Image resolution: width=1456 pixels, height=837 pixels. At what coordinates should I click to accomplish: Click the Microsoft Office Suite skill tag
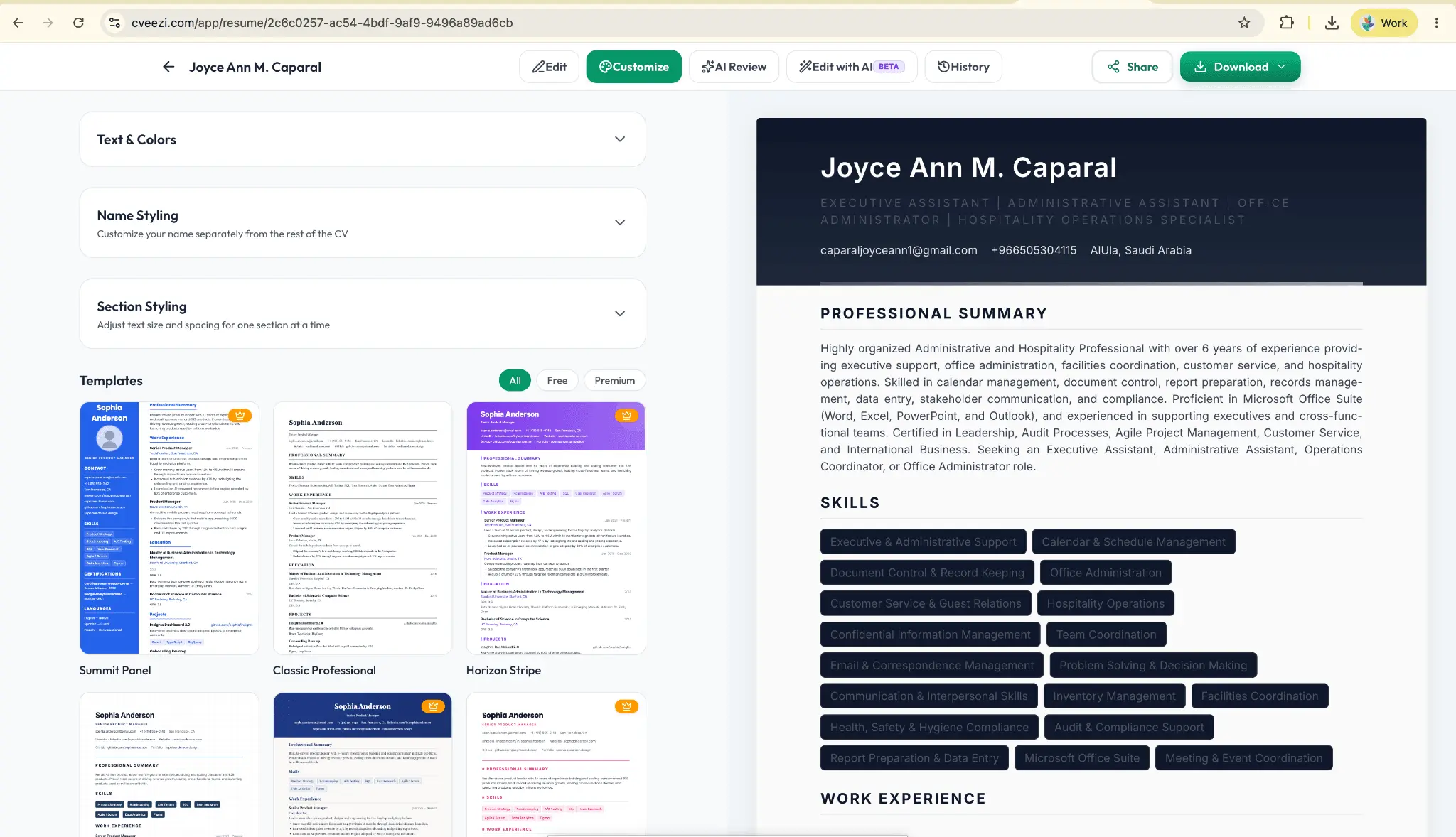coord(1082,758)
